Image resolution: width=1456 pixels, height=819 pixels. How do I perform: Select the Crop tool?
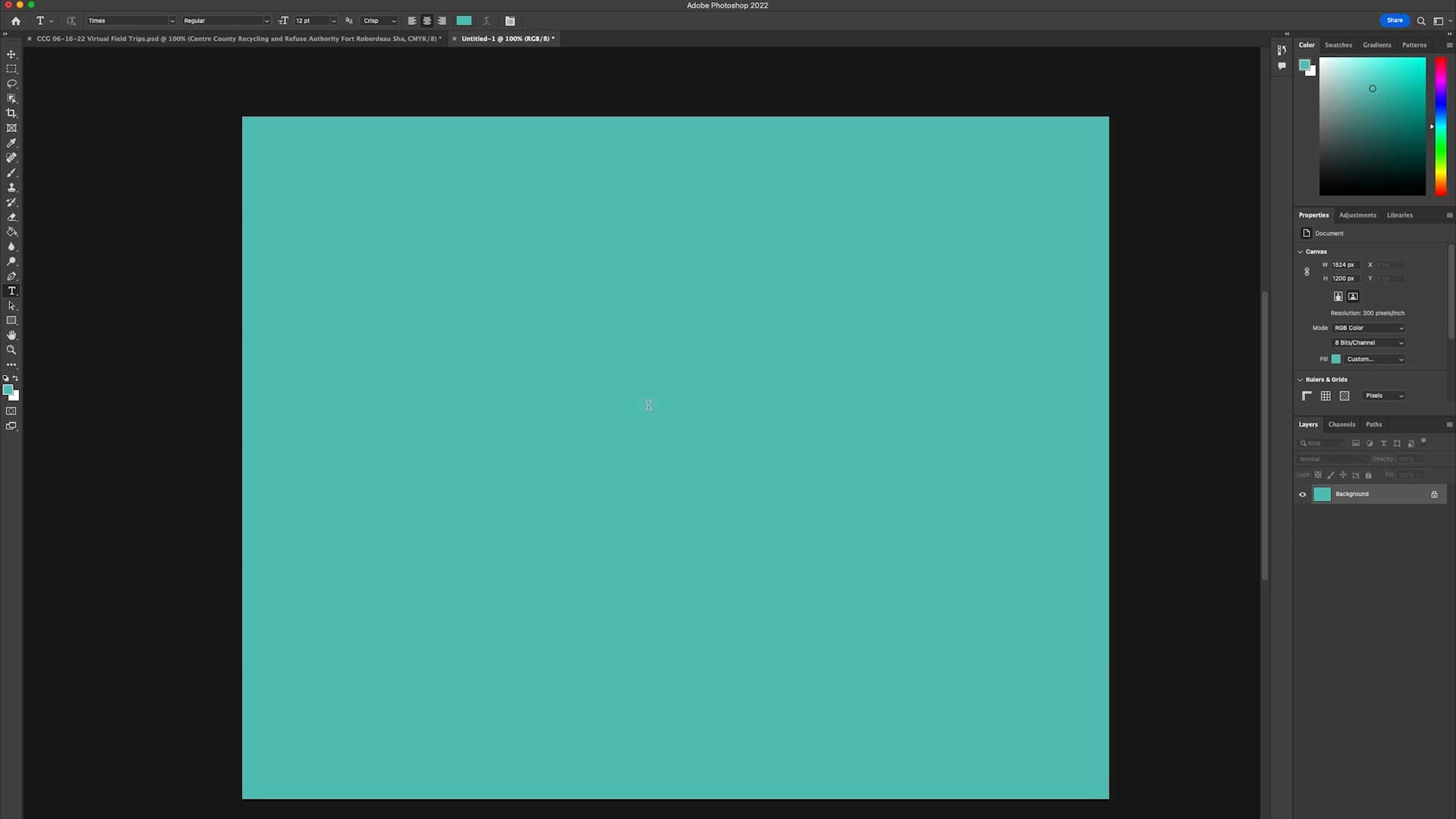[x=11, y=113]
